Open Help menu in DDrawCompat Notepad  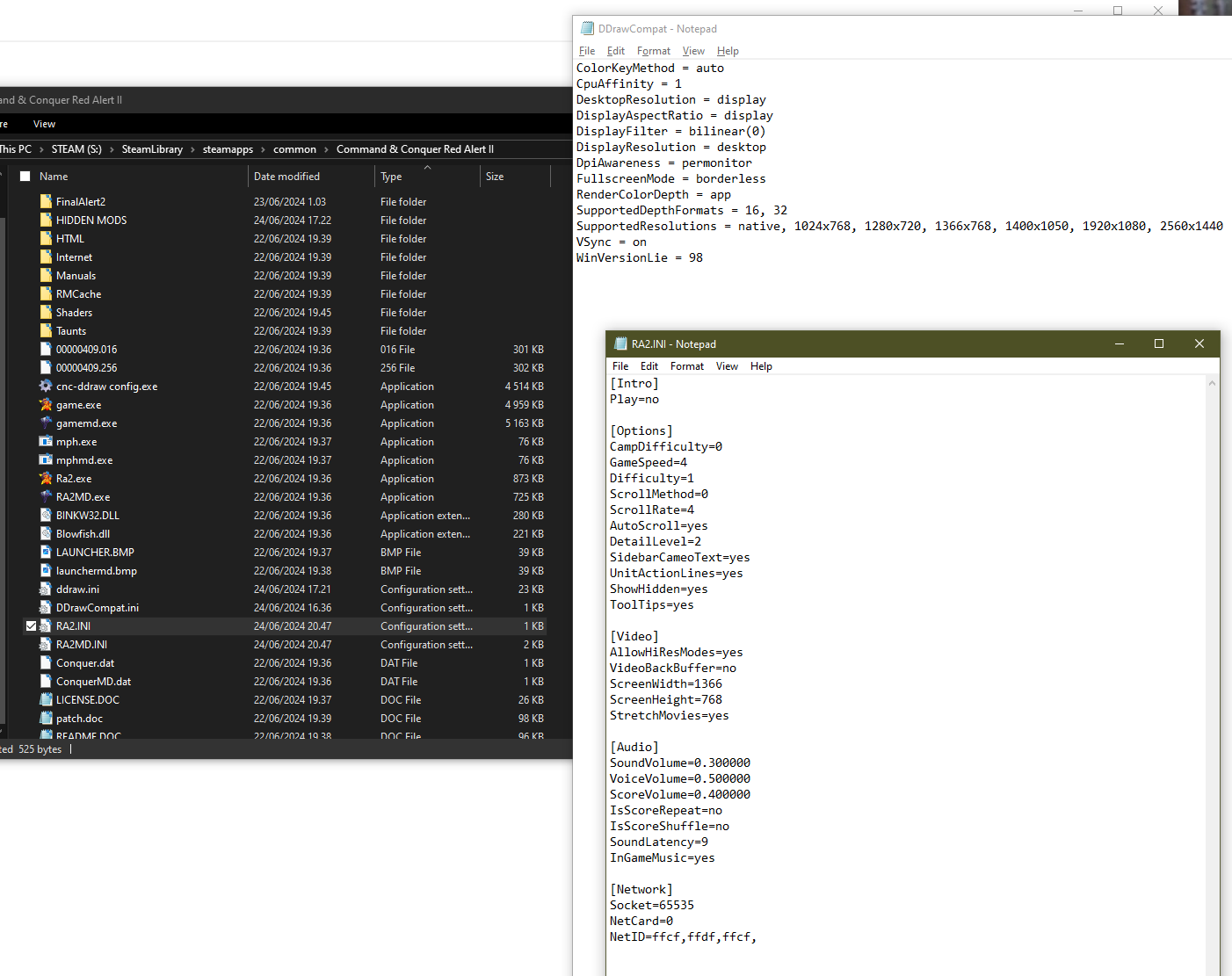(728, 51)
